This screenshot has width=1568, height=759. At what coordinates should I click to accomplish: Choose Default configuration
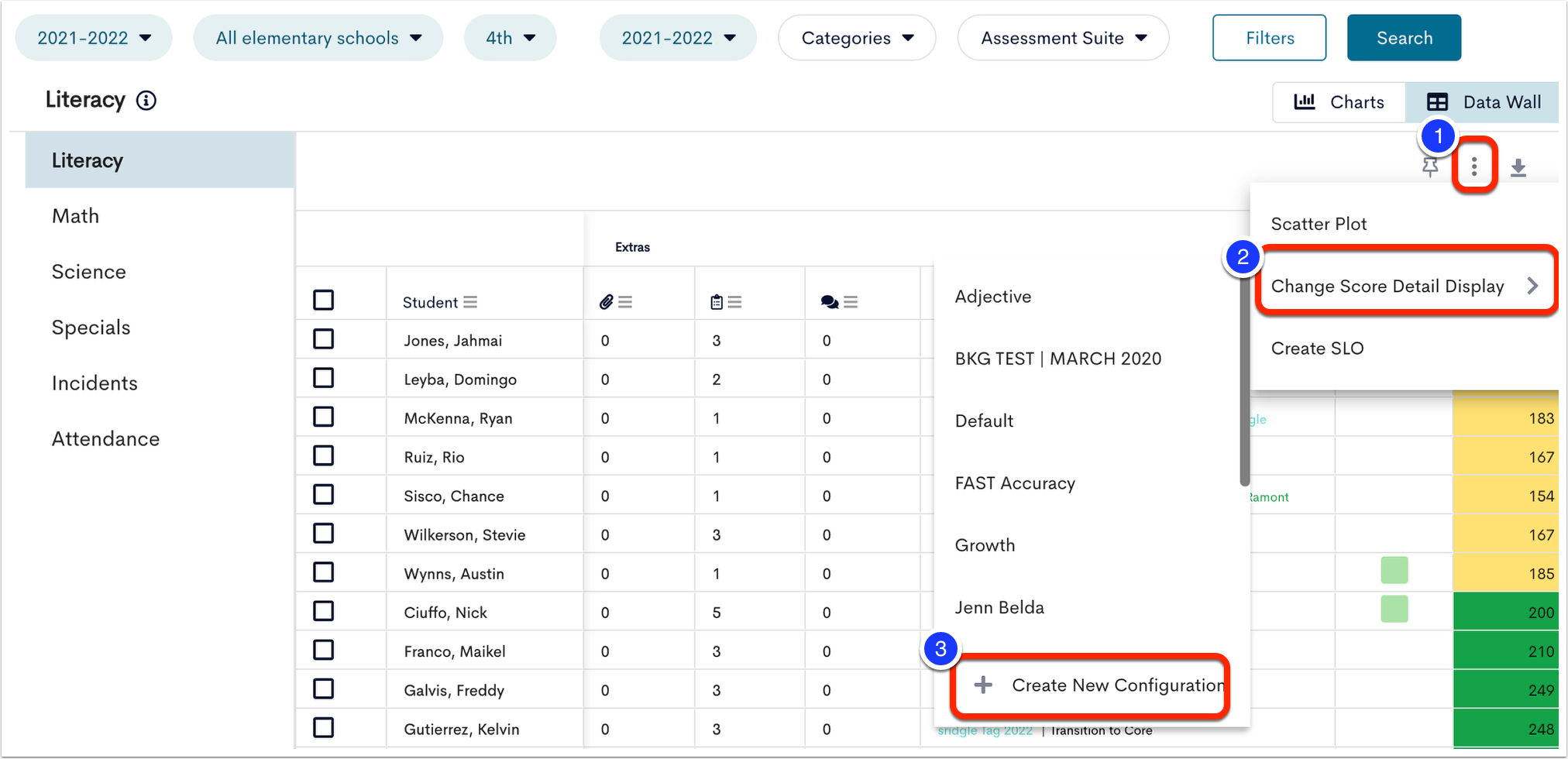[984, 421]
